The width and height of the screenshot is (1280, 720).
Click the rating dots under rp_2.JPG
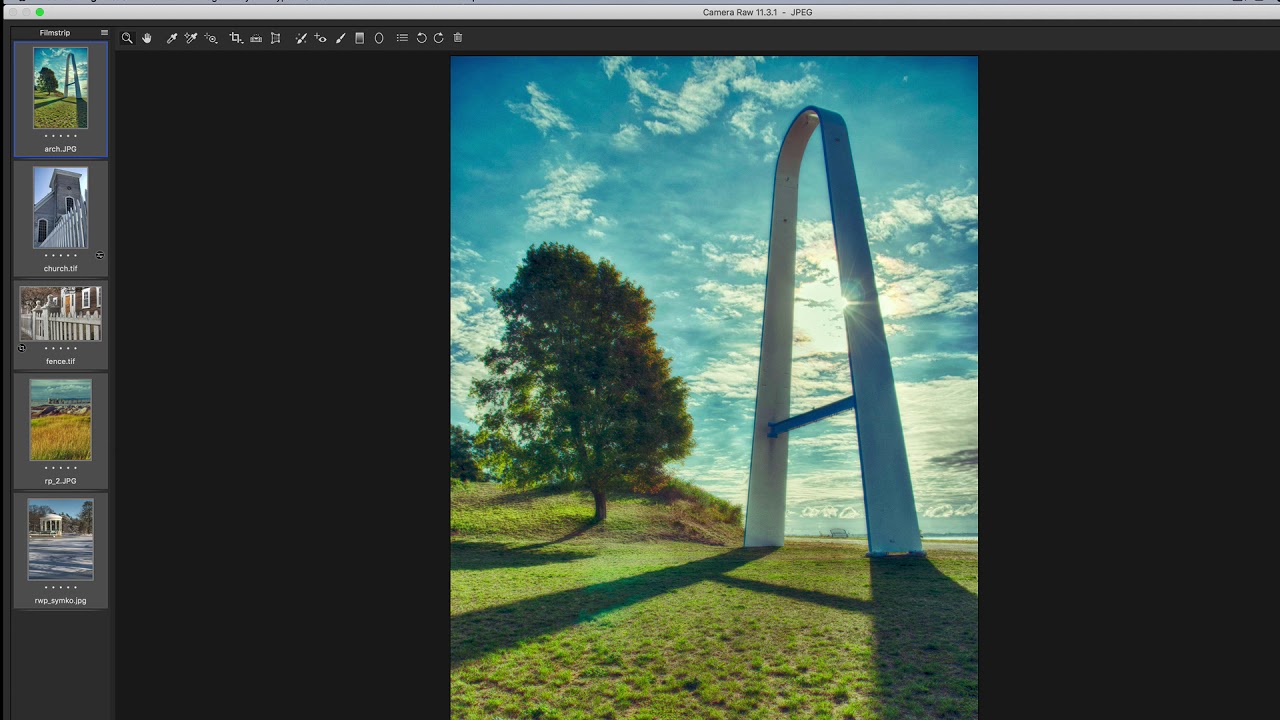[60, 468]
